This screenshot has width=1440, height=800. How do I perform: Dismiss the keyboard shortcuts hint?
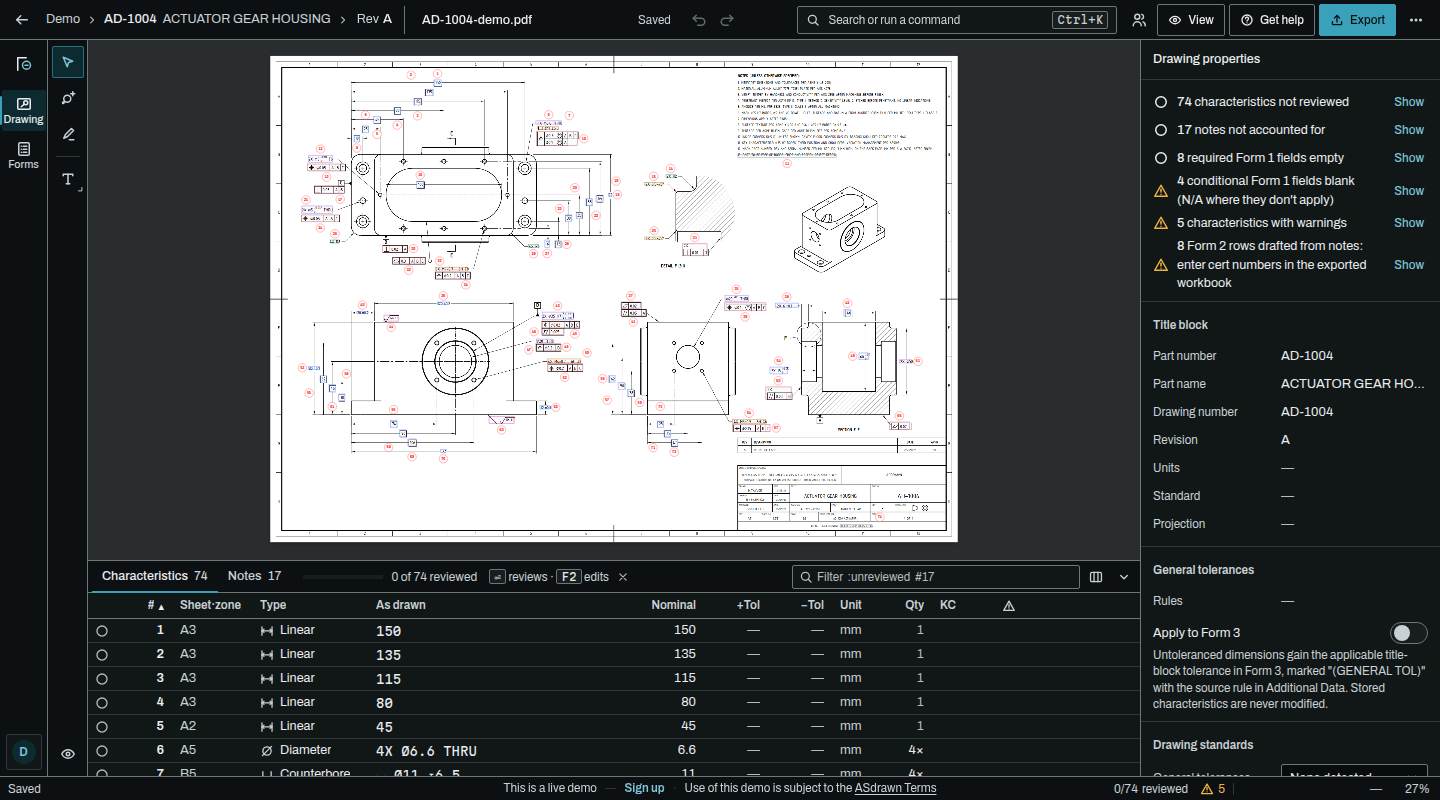tap(623, 577)
